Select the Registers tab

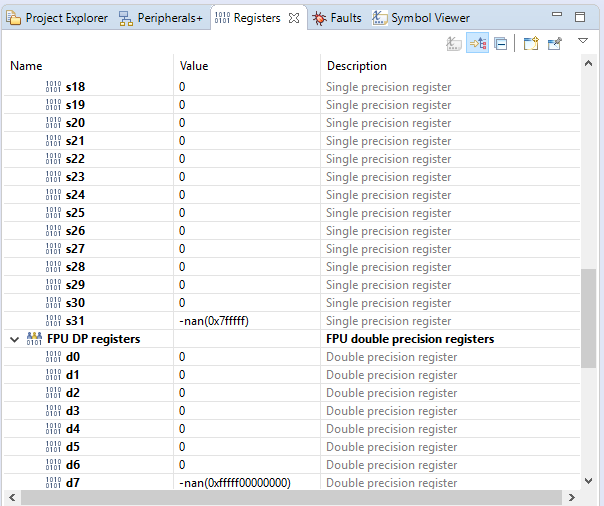click(257, 18)
